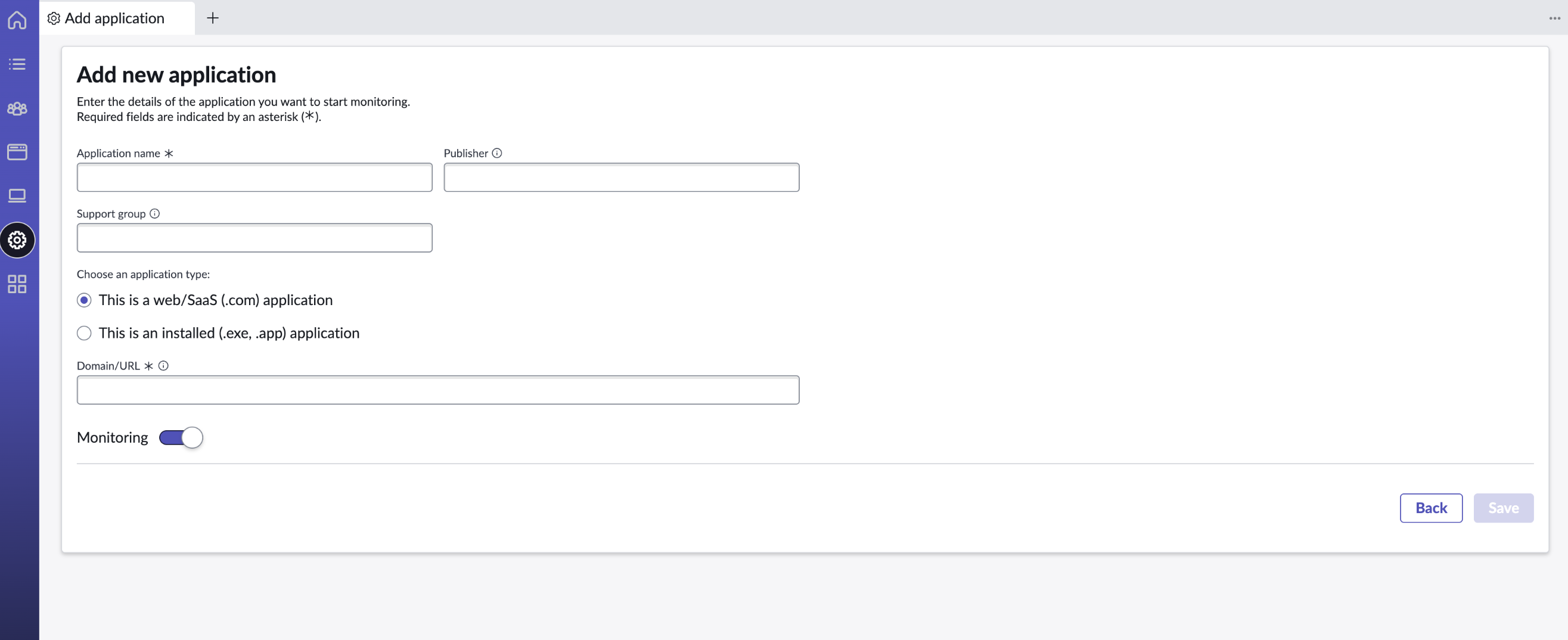Open the Home icon in the sidebar
This screenshot has width=1568, height=640.
(17, 20)
